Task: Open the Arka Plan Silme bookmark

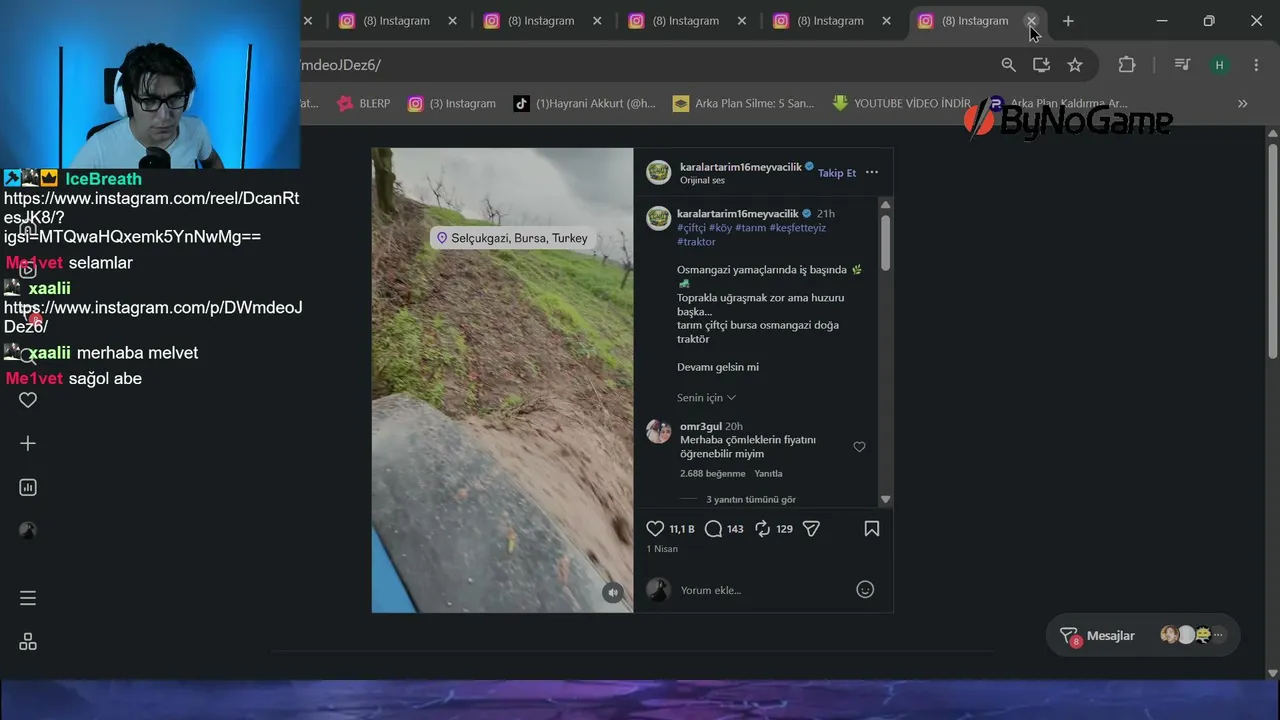Action: pyautogui.click(x=743, y=103)
